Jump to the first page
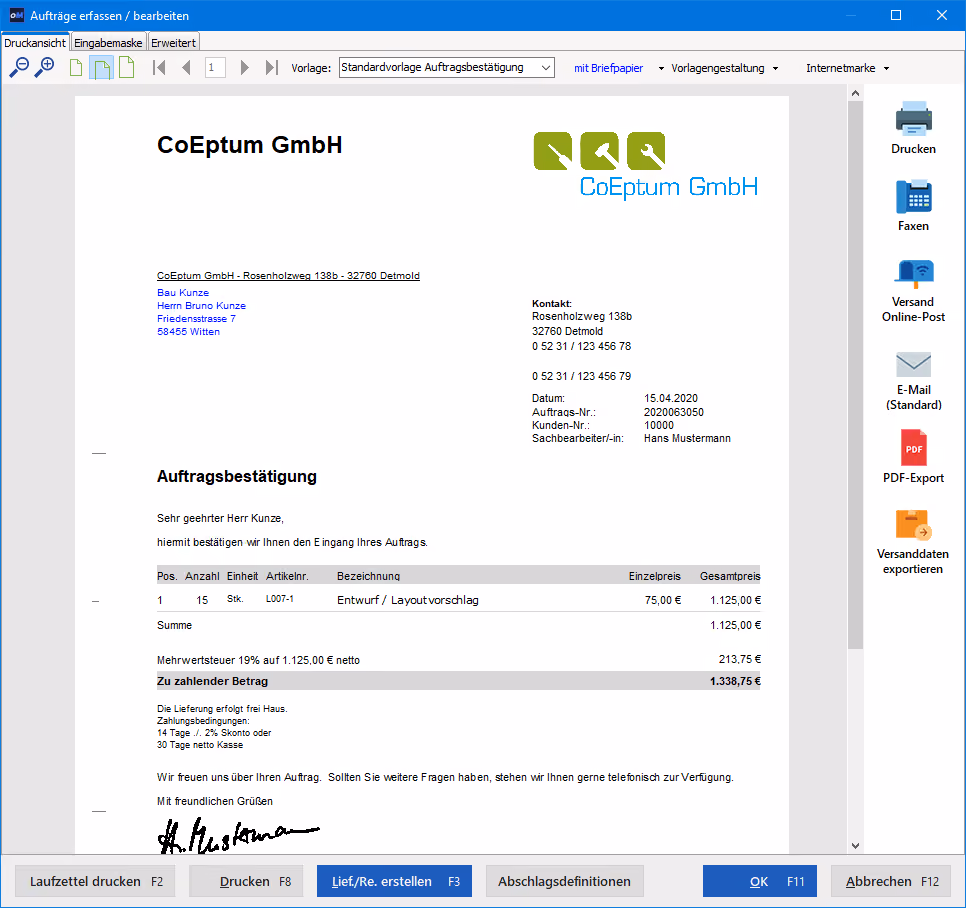The height and width of the screenshot is (908, 966). (159, 67)
